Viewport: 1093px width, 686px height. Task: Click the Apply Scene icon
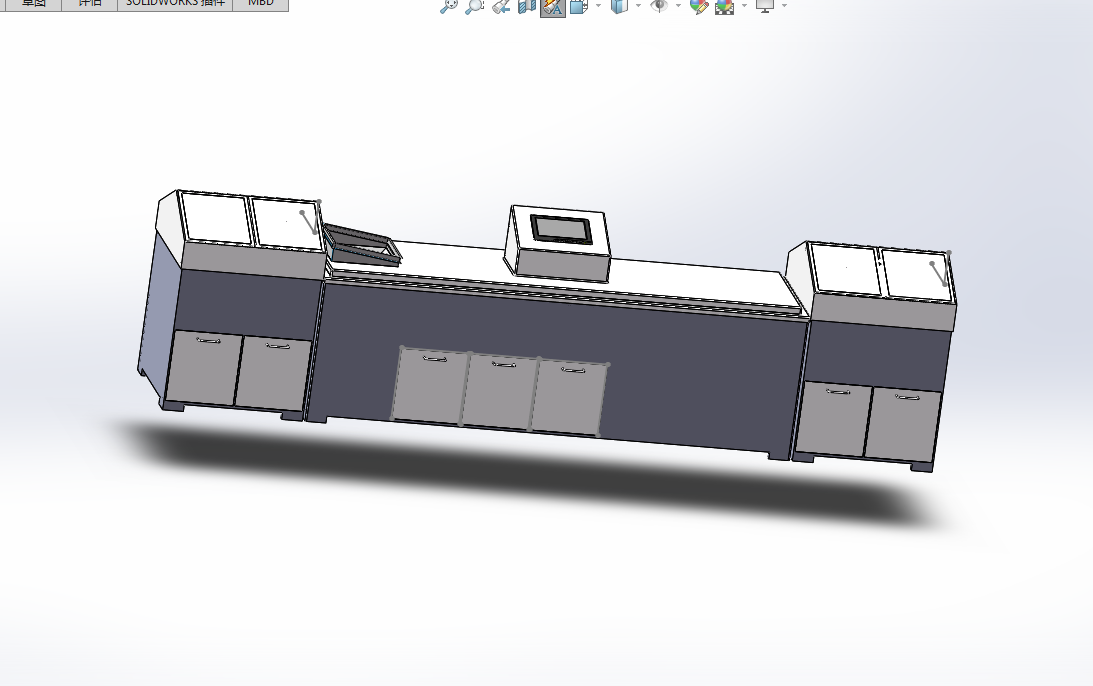coord(725,6)
